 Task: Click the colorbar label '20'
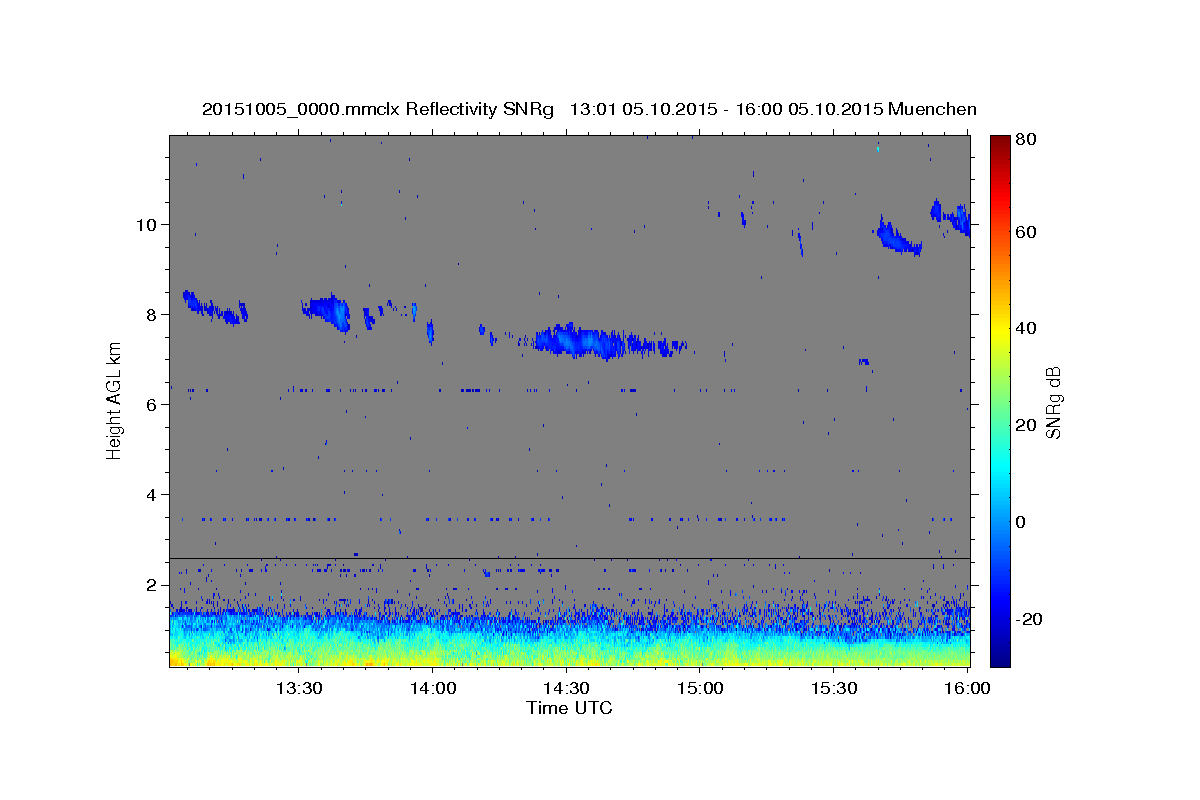coord(1028,425)
